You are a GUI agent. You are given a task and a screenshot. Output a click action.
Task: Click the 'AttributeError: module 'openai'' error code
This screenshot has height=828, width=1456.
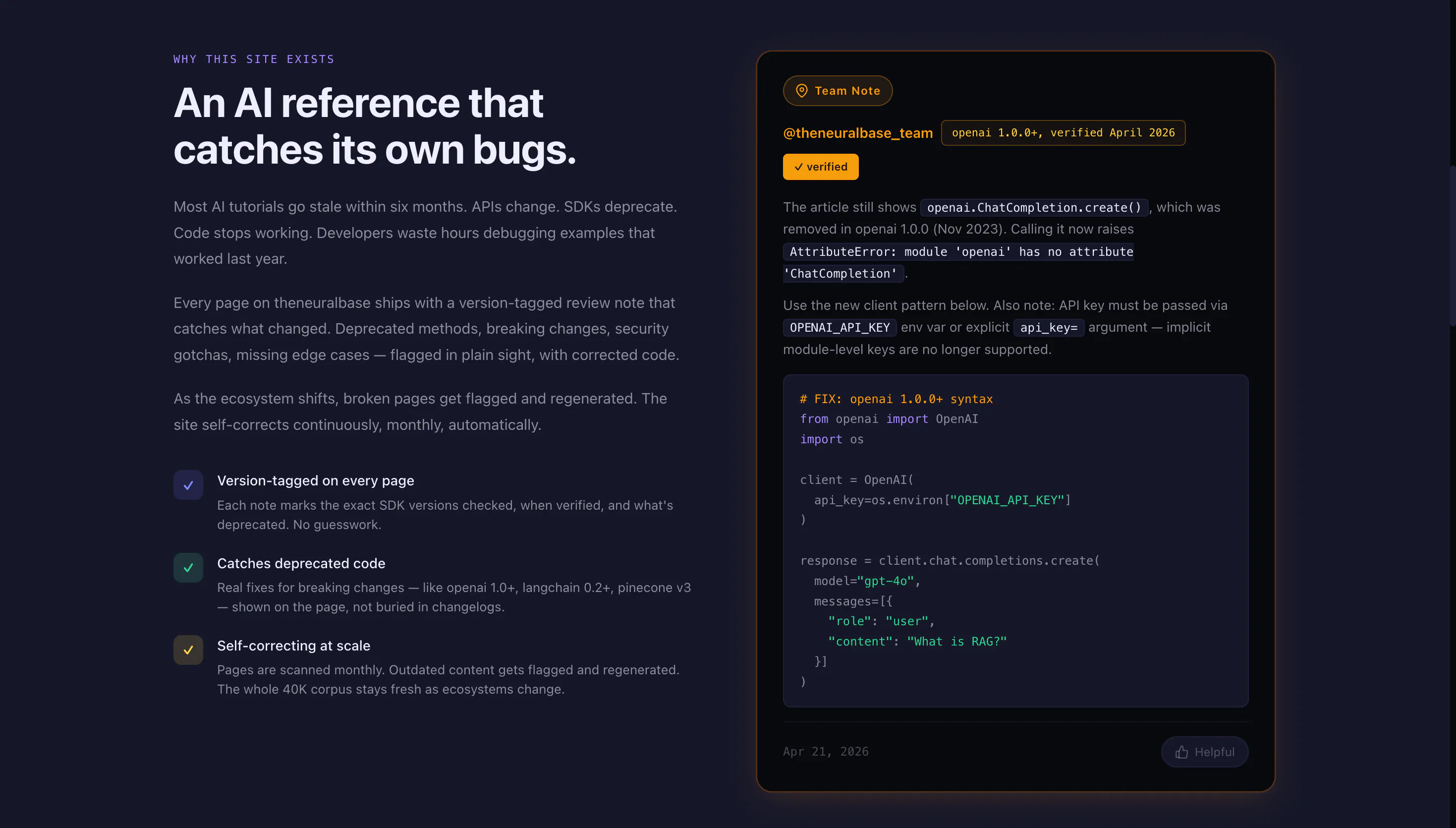point(958,262)
